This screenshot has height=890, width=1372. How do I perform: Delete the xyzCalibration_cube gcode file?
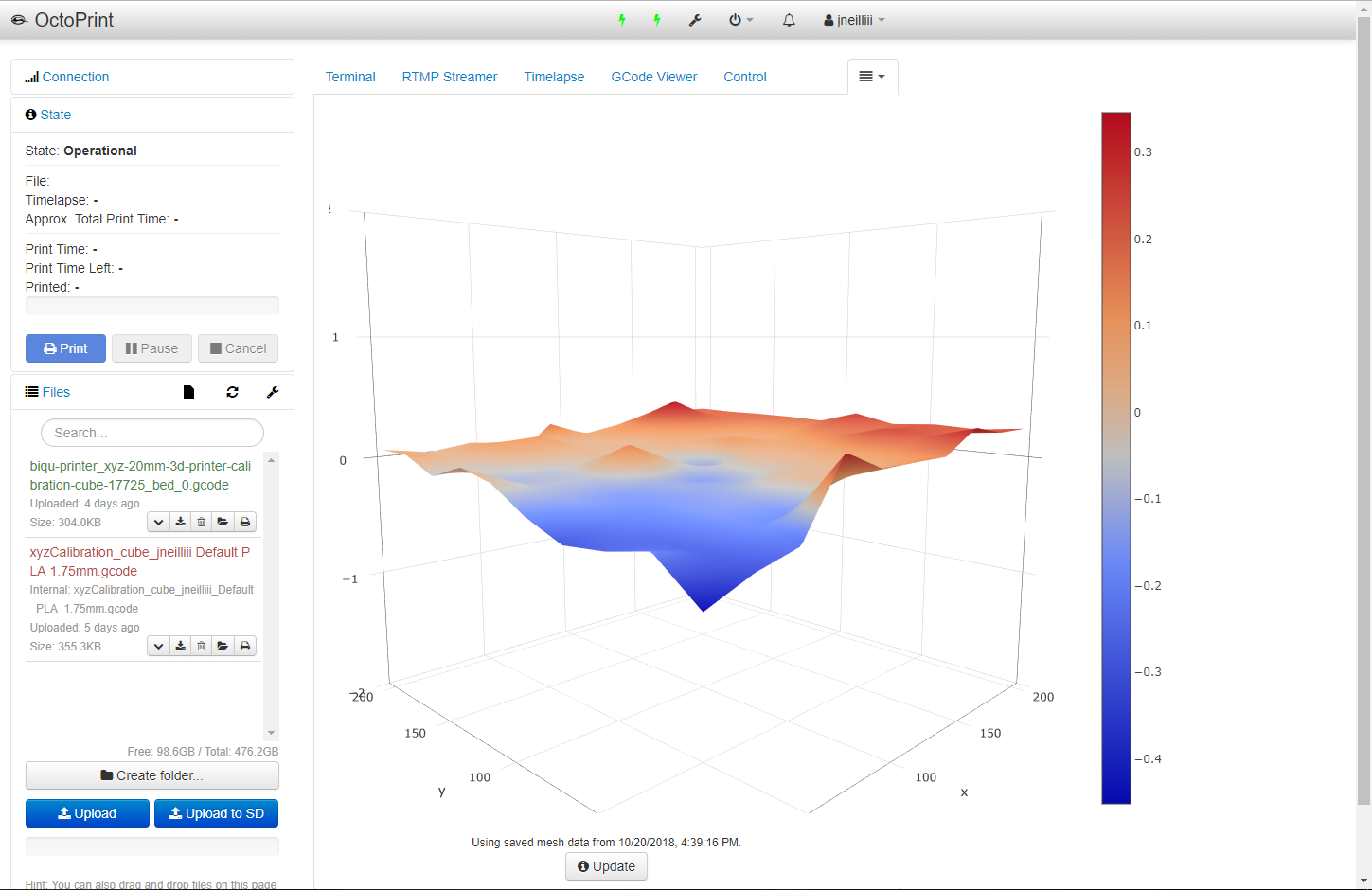201,646
